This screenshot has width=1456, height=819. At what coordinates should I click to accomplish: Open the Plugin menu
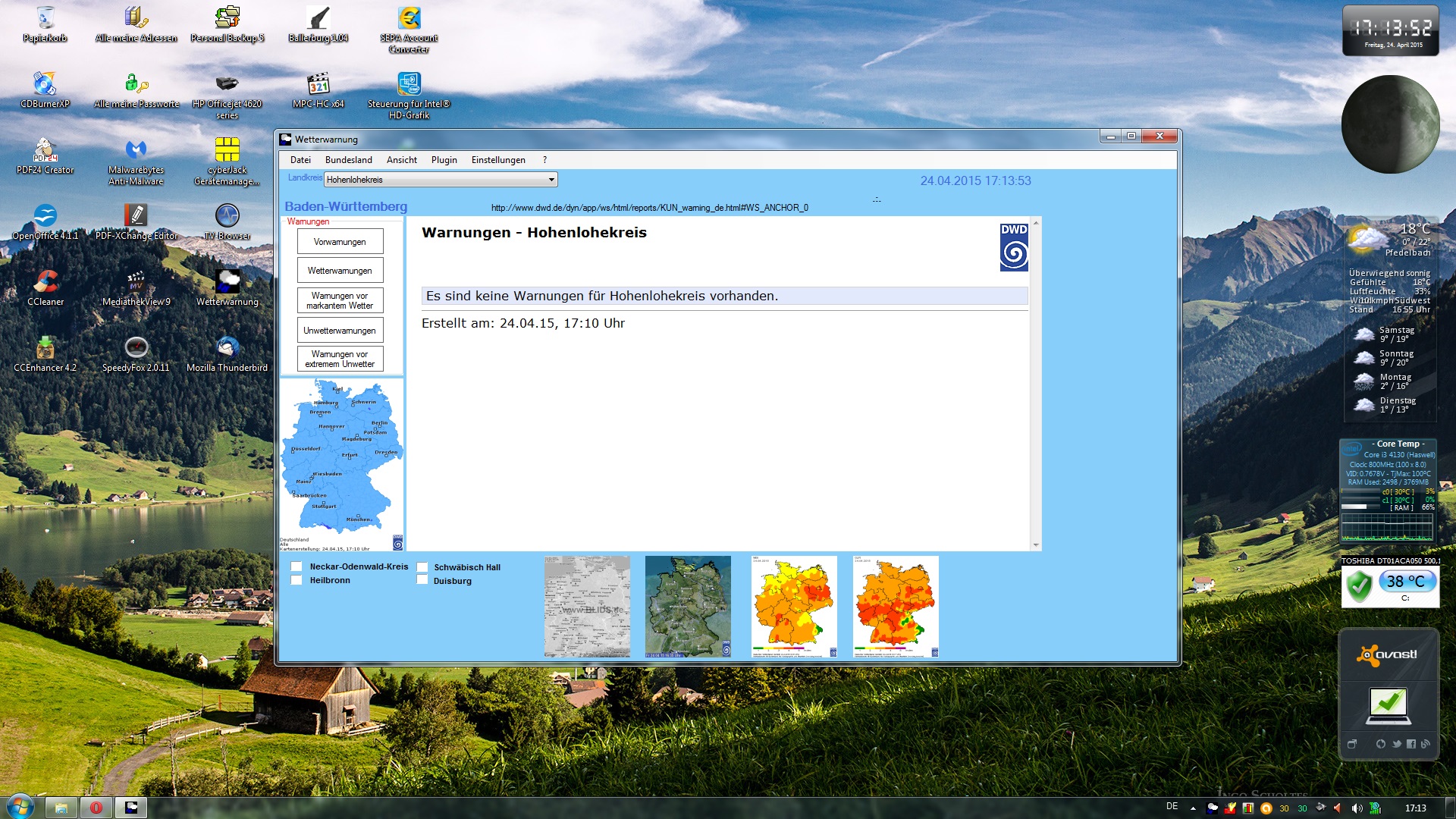click(444, 160)
